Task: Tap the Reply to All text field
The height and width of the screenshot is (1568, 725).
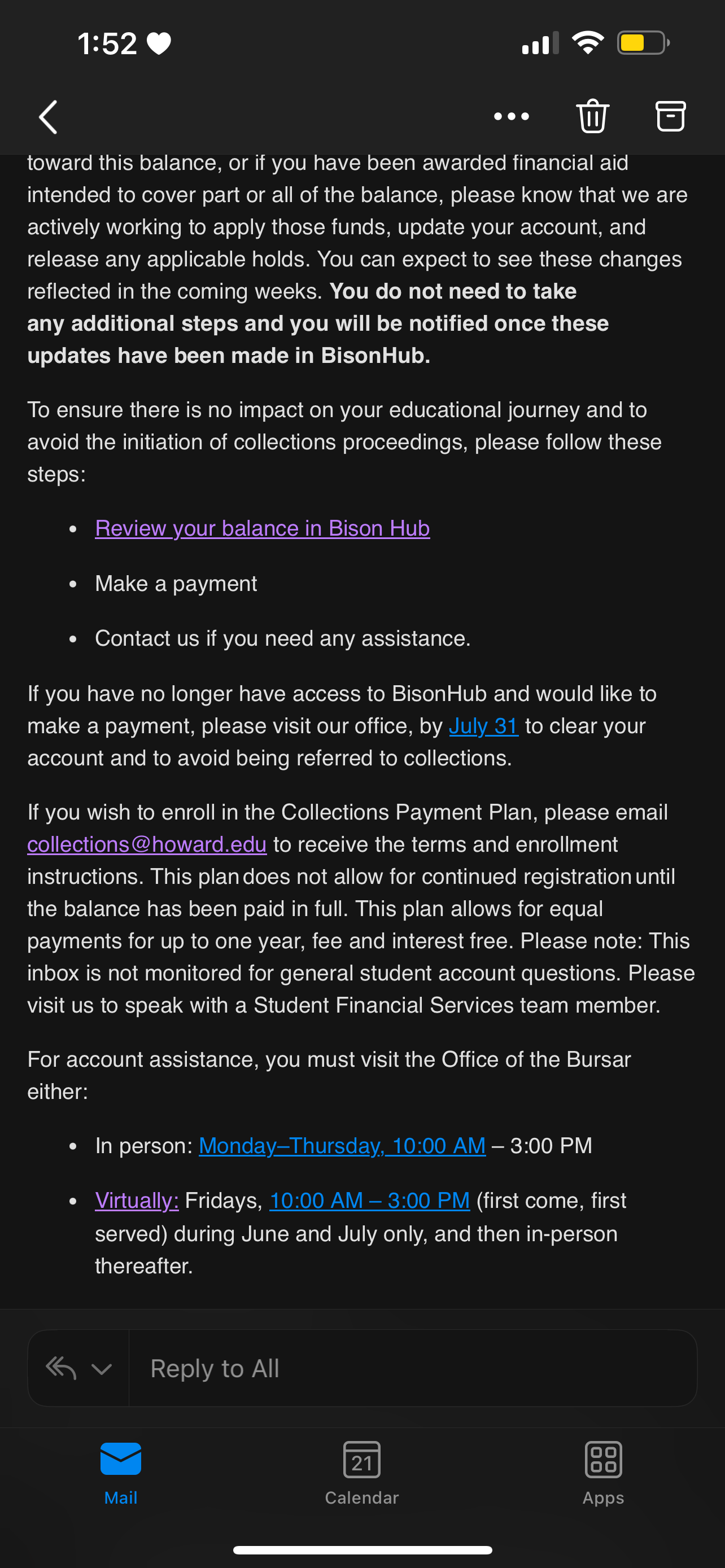Action: [x=412, y=1368]
